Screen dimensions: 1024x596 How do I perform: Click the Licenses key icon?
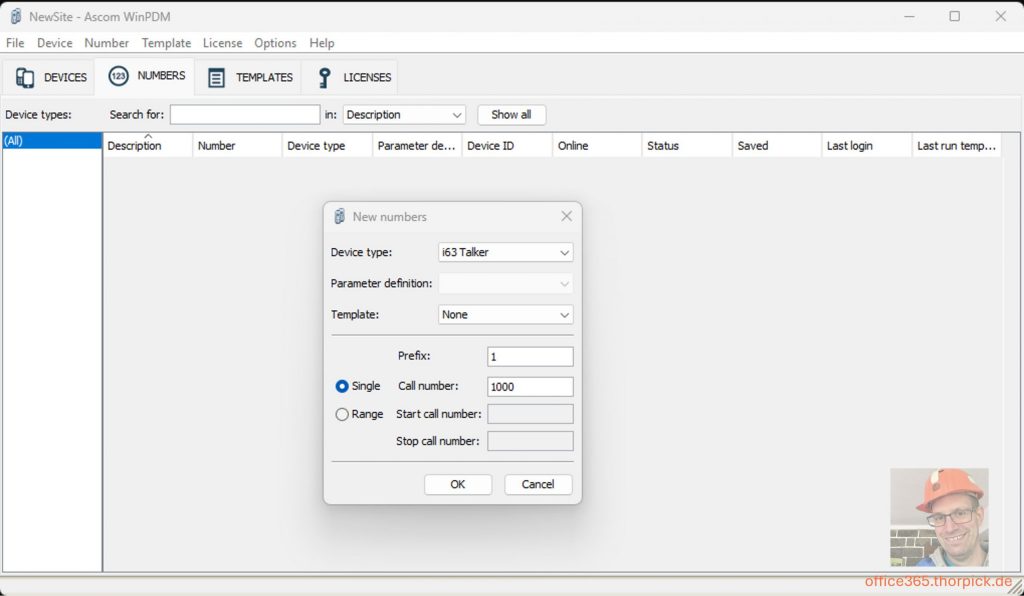(324, 78)
